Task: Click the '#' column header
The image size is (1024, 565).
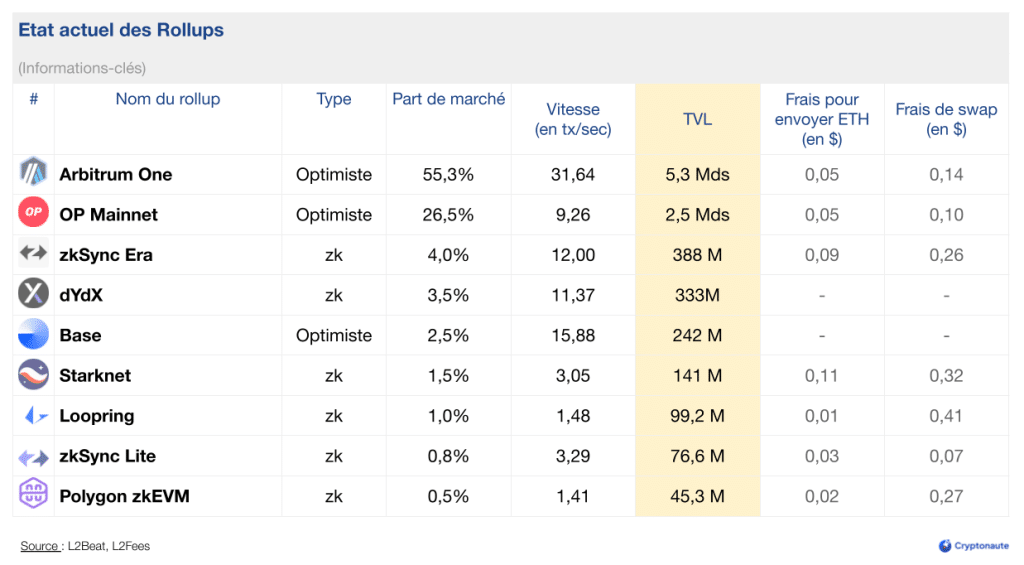Action: [x=34, y=99]
